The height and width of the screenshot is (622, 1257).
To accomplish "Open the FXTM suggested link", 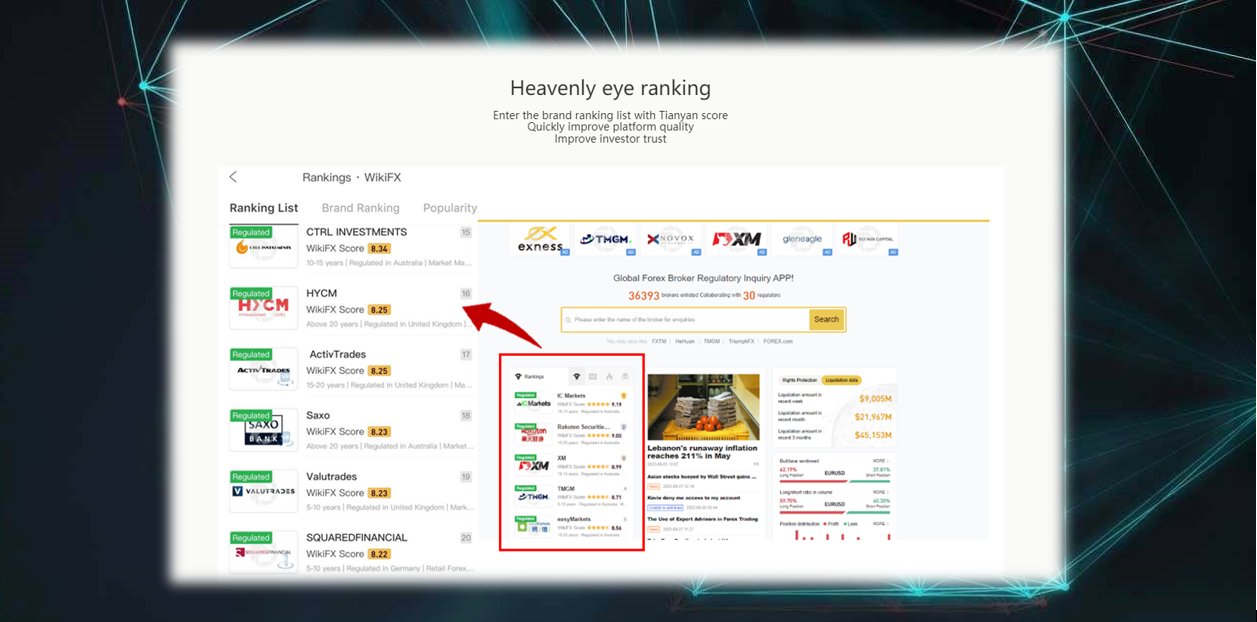I will tap(659, 341).
